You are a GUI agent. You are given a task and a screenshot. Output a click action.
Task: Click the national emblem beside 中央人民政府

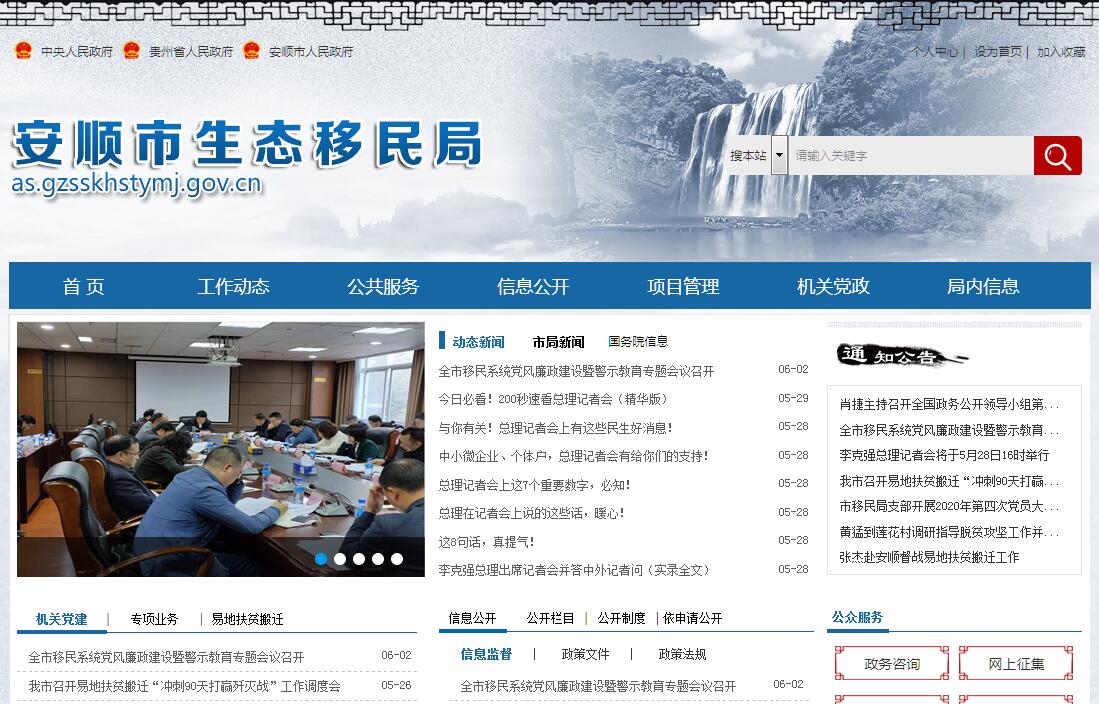point(23,51)
